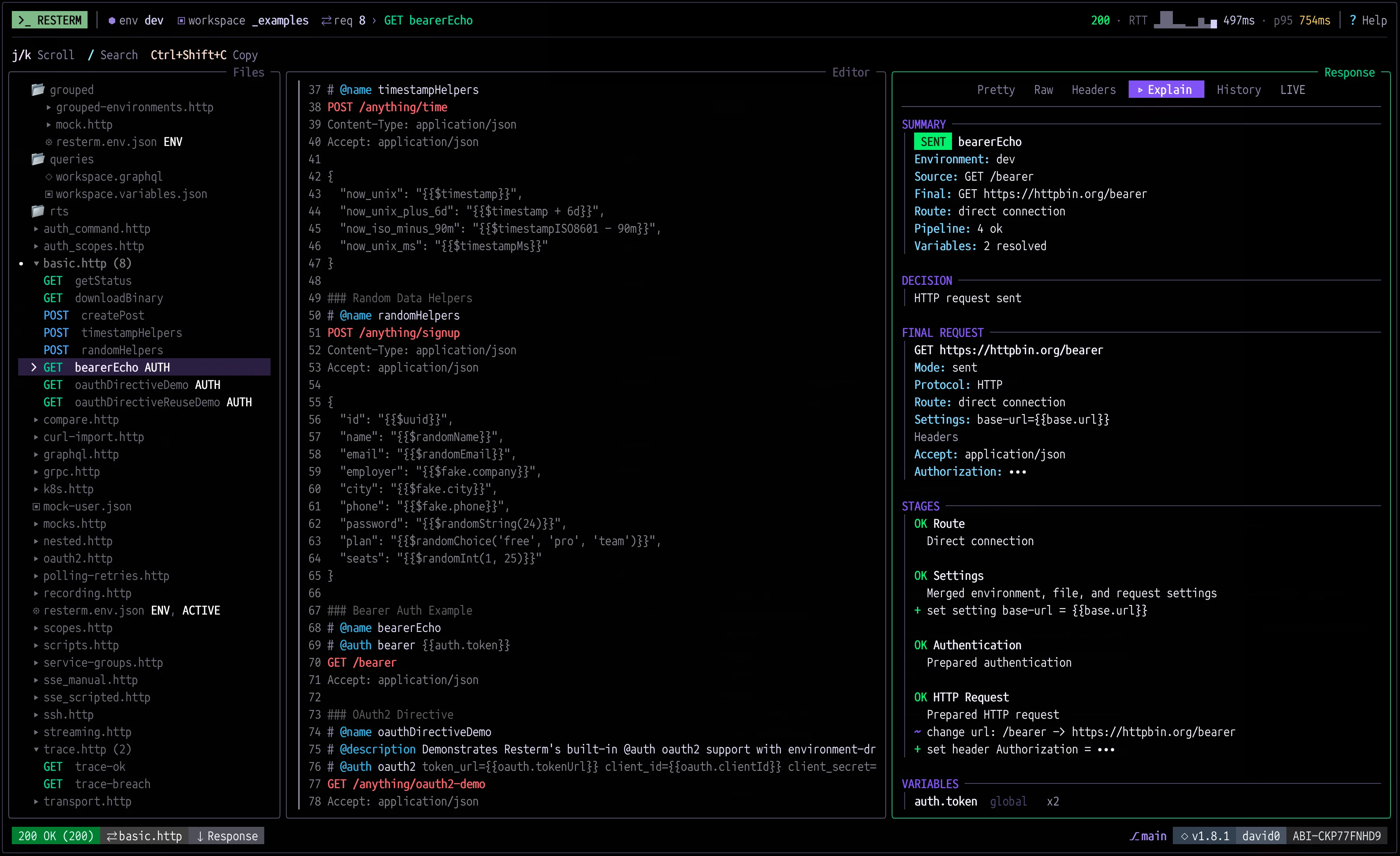Click the basic.http status bar segment
This screenshot has width=1400, height=856.
144,836
